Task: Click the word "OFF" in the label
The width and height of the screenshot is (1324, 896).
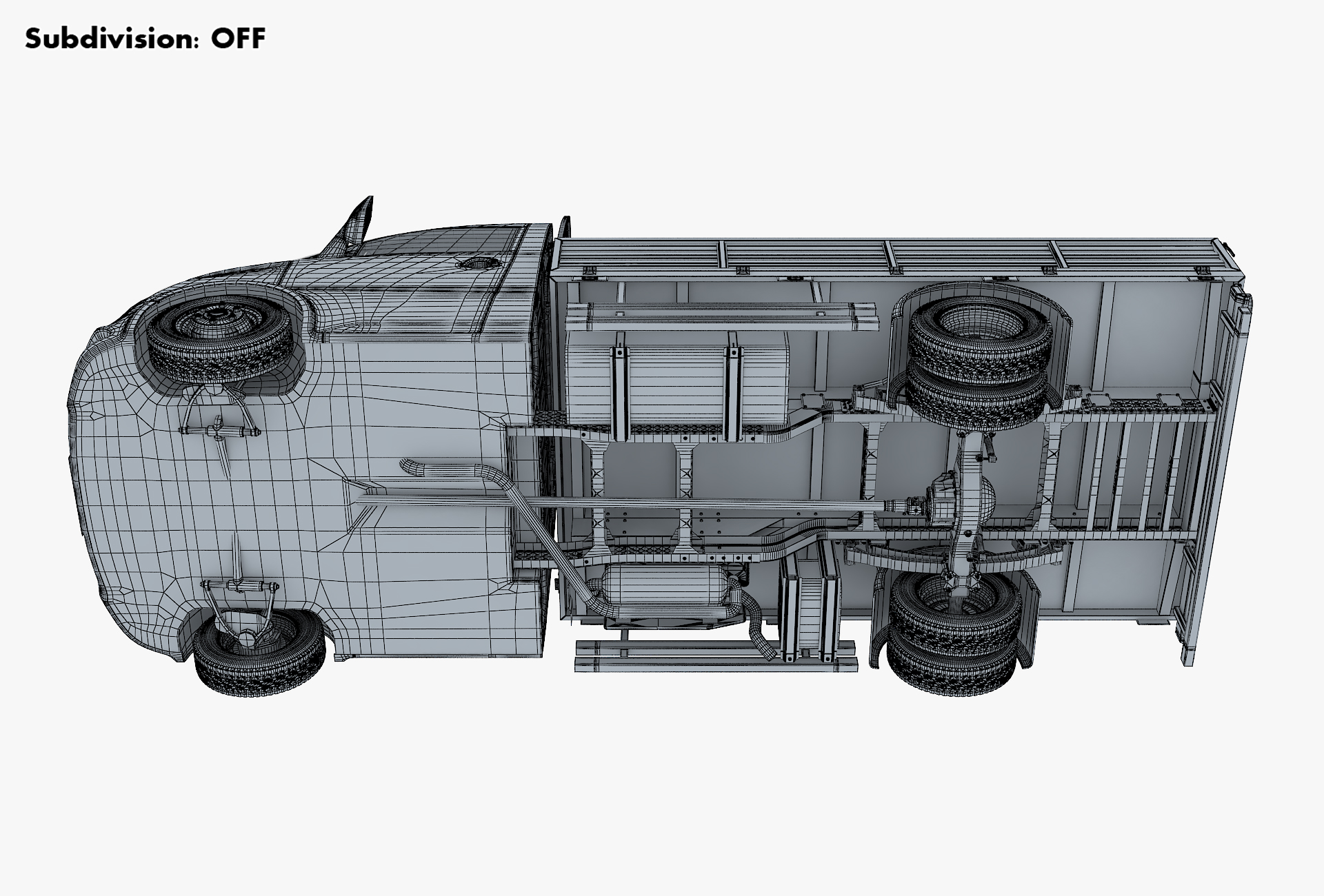Action: 238,39
